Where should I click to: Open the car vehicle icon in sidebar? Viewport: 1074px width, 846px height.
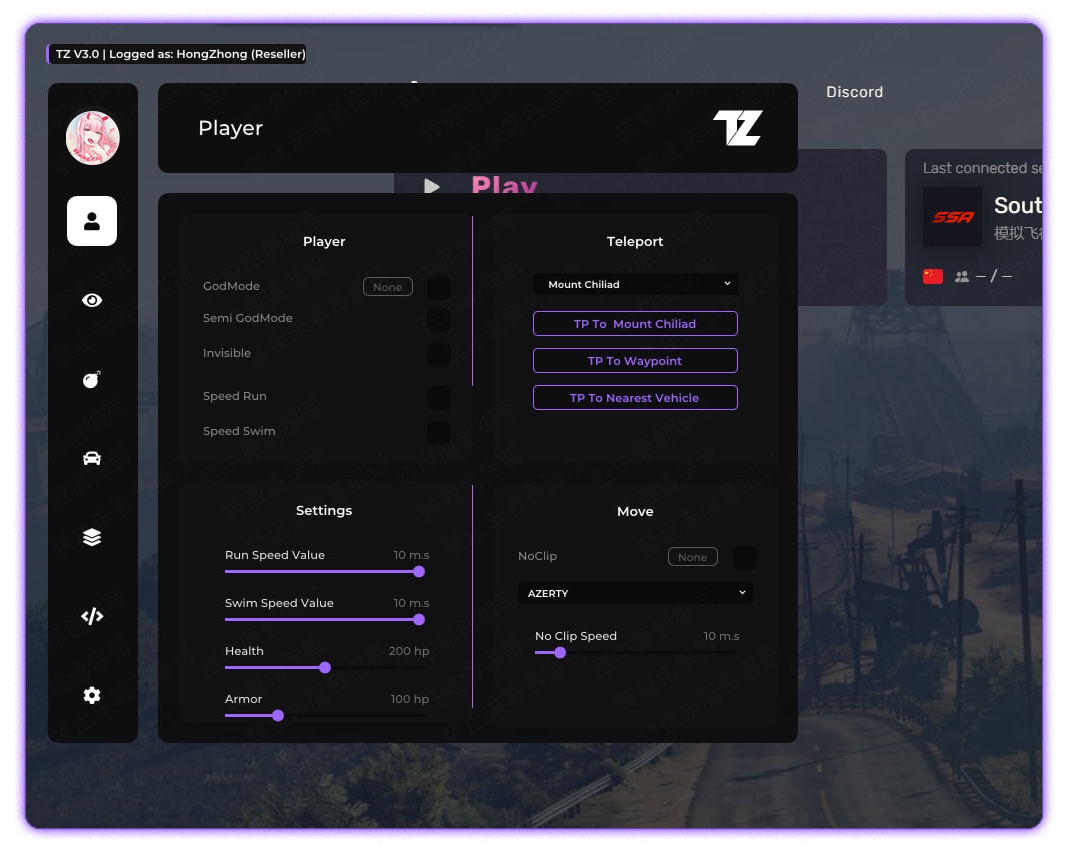(x=92, y=458)
